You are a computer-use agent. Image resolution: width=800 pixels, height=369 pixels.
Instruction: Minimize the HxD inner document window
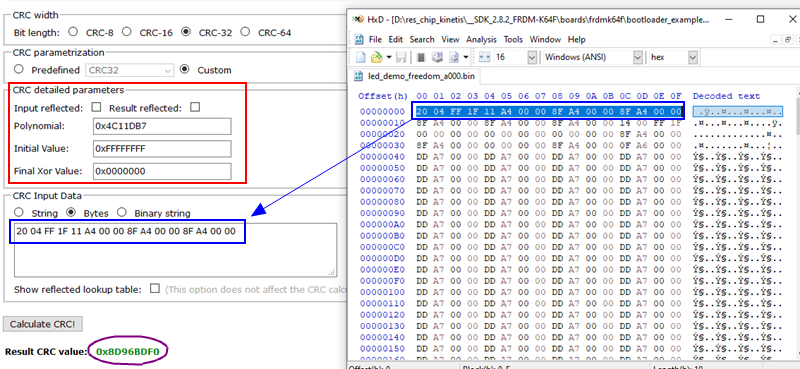coord(776,39)
